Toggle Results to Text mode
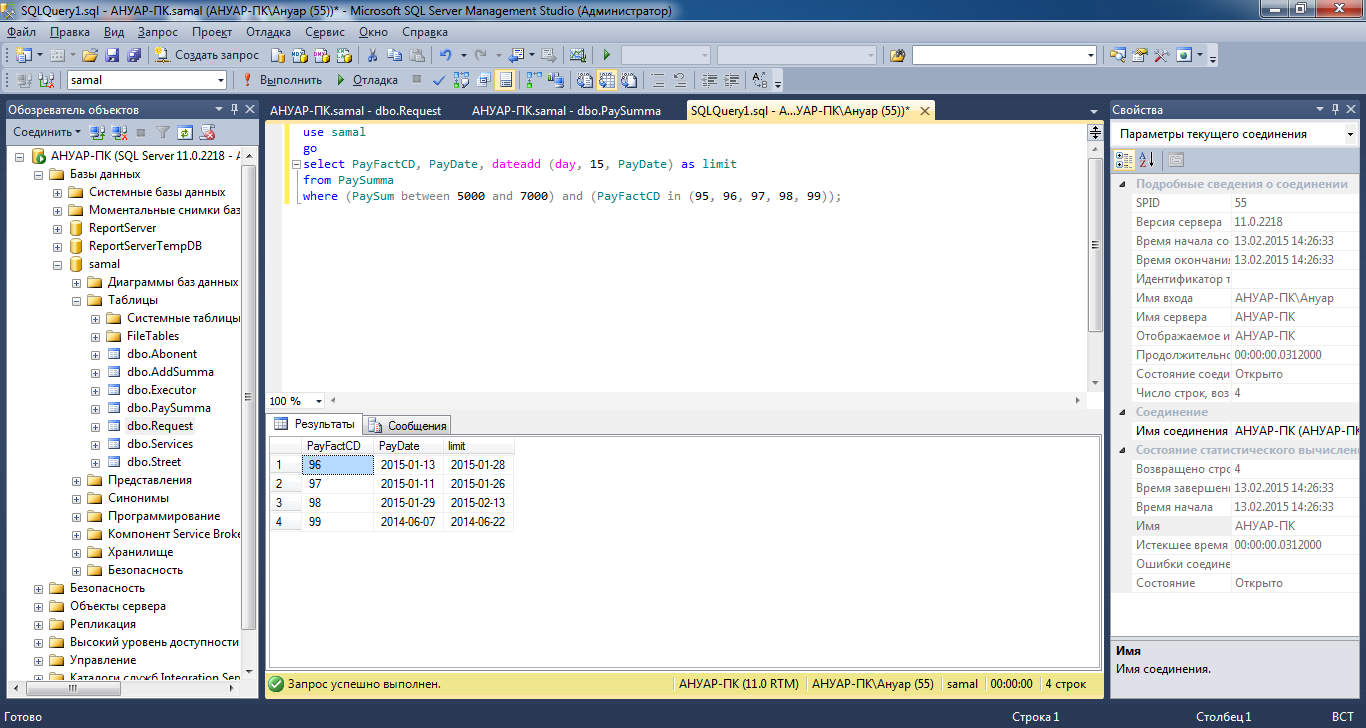This screenshot has height=728, width=1366. 583,80
